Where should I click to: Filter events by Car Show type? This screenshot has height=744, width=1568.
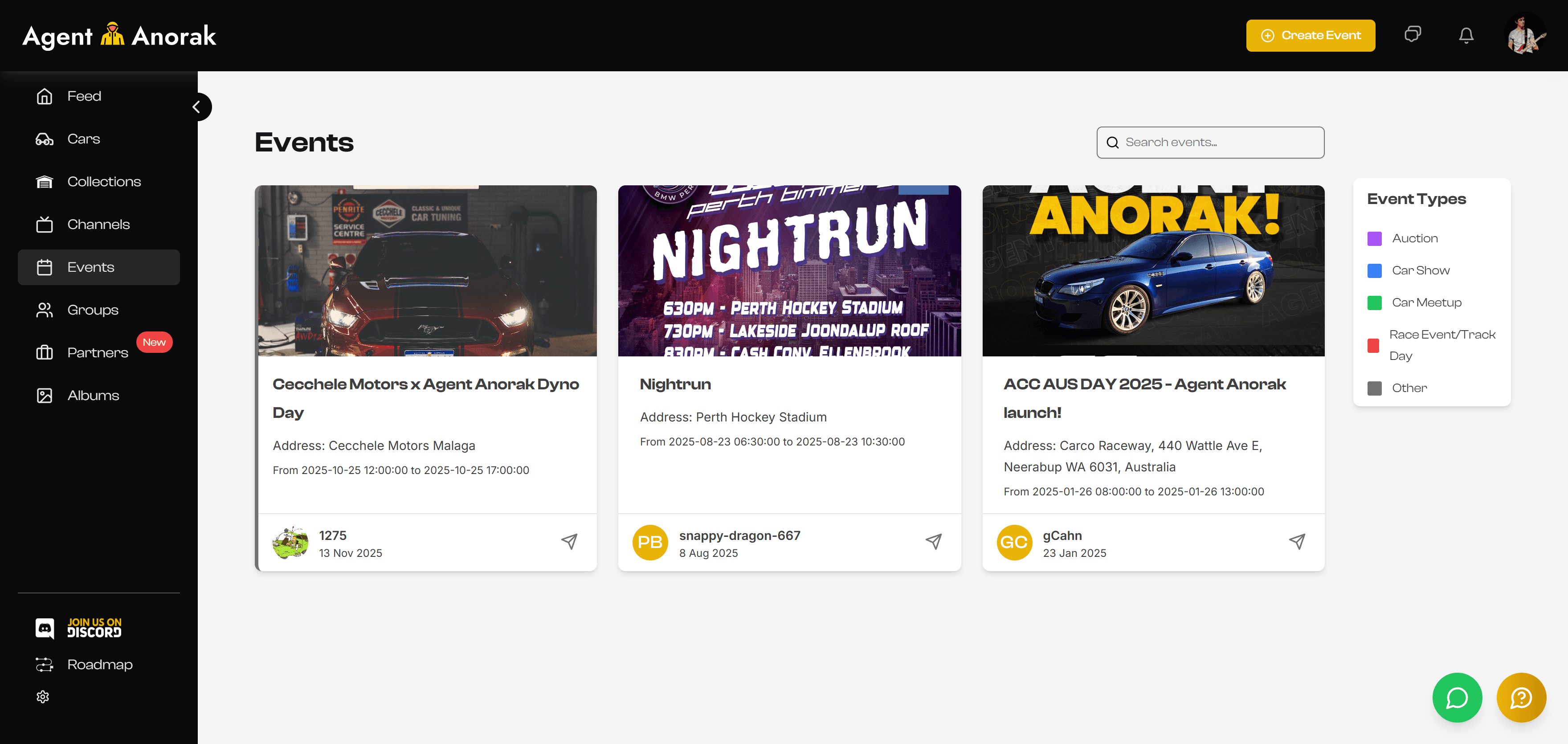point(1420,270)
